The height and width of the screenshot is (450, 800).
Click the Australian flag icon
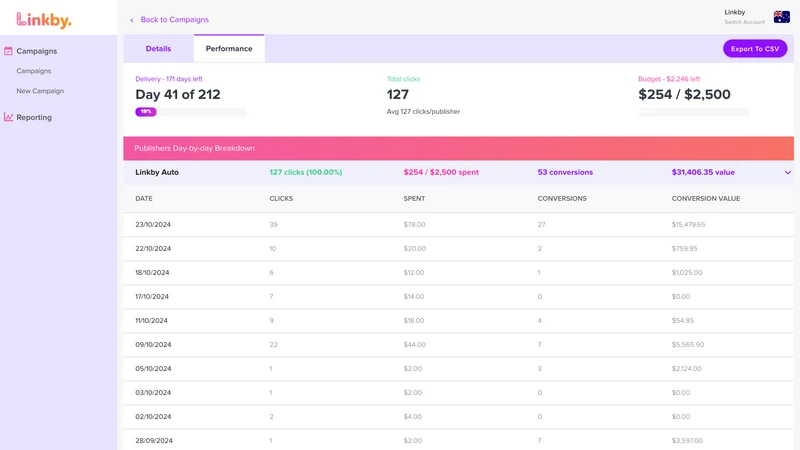(781, 17)
